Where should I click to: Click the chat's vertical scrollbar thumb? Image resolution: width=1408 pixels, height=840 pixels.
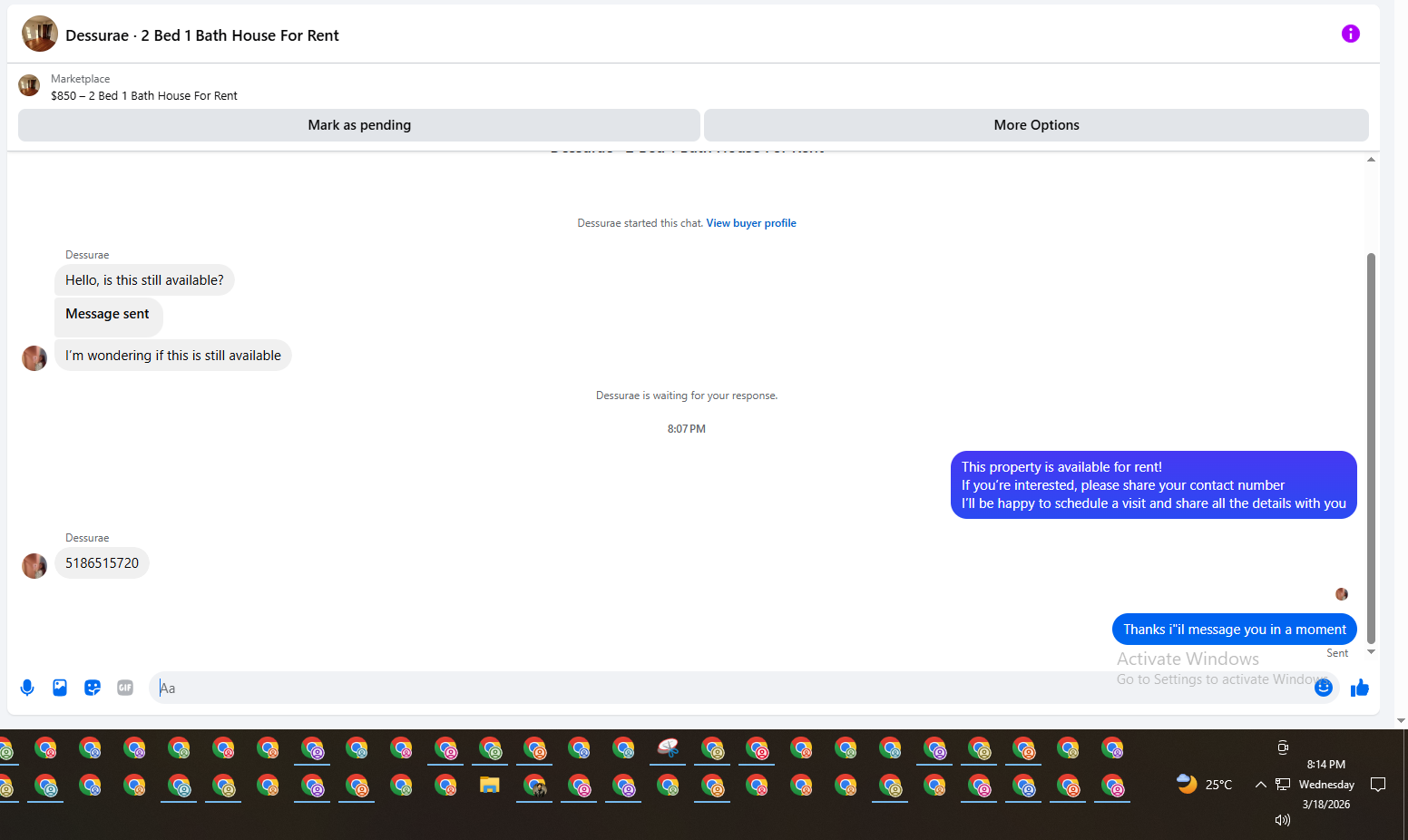[1371, 448]
